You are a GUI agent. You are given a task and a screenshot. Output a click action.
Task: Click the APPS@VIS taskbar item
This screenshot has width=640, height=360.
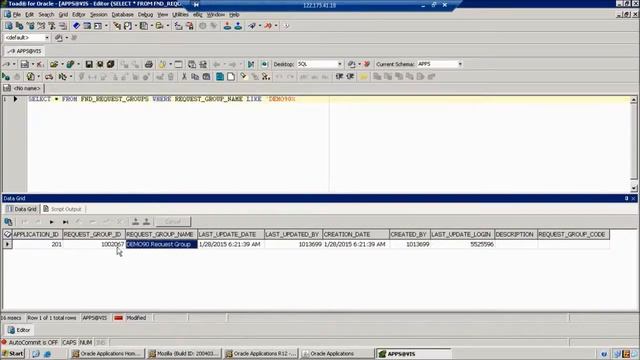pyautogui.click(x=413, y=353)
